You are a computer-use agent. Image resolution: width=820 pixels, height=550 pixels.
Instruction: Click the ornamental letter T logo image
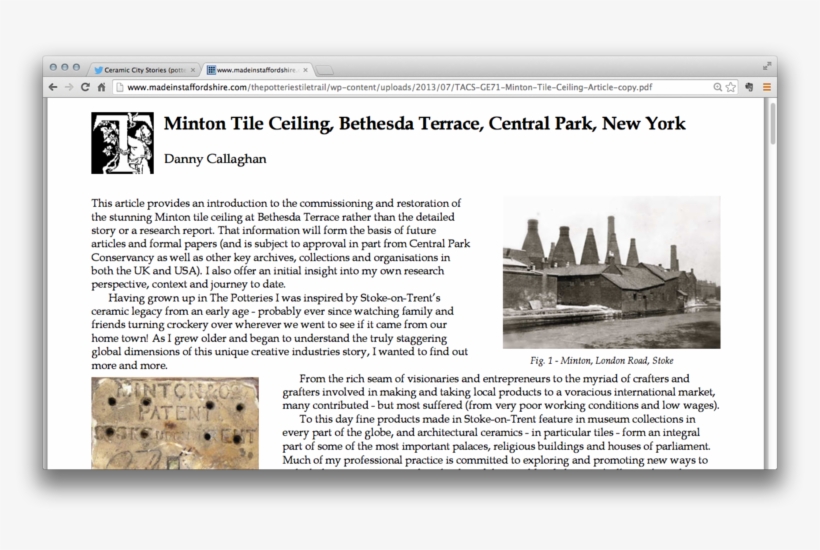pos(122,143)
